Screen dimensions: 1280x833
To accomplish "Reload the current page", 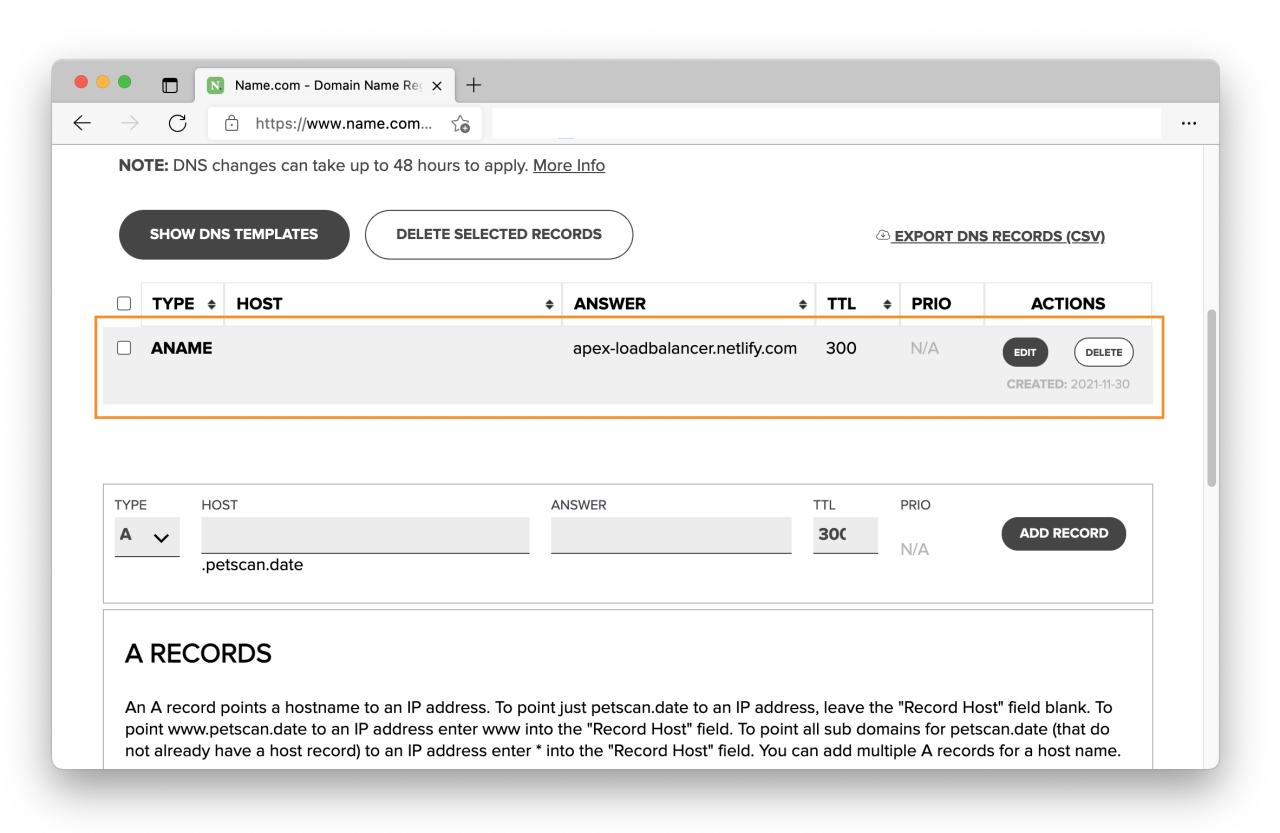I will coord(177,122).
